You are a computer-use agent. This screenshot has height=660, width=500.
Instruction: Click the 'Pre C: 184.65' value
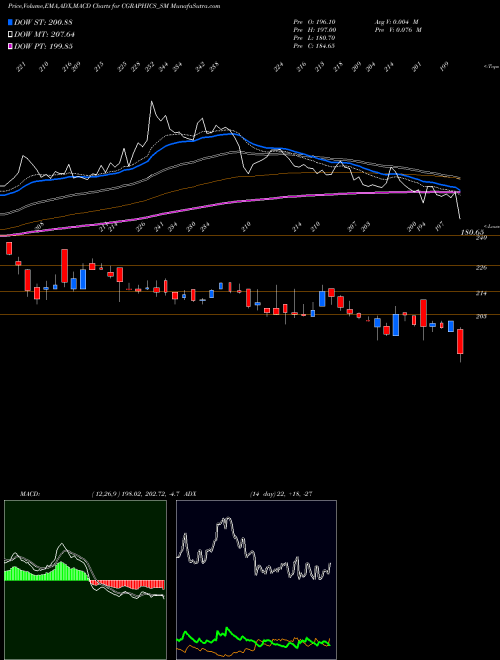coord(314,46)
